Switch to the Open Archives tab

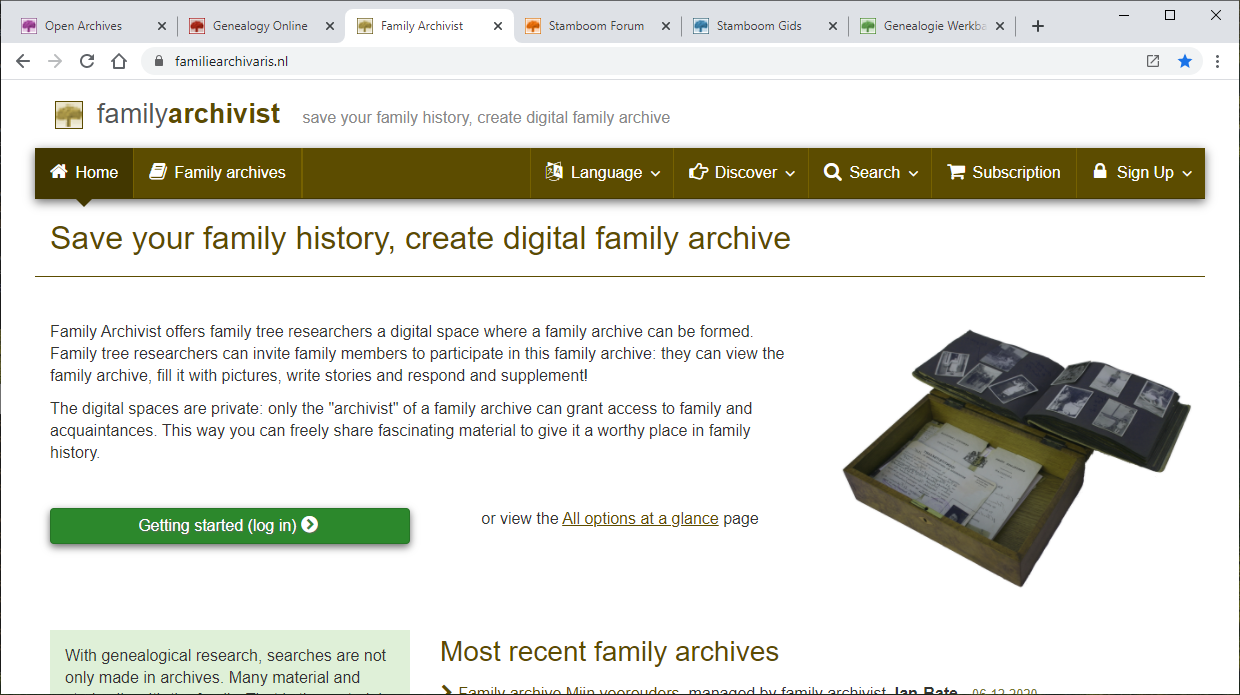click(x=92, y=26)
